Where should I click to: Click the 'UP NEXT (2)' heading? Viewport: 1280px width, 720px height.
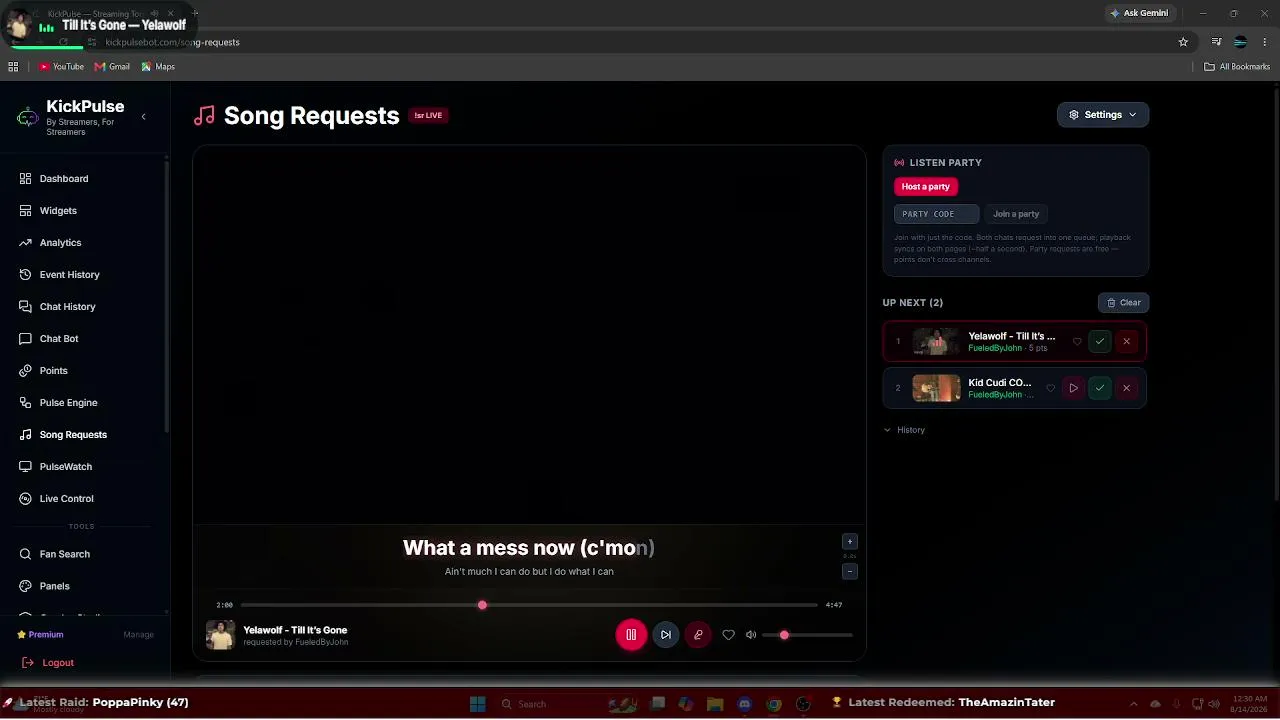[912, 303]
